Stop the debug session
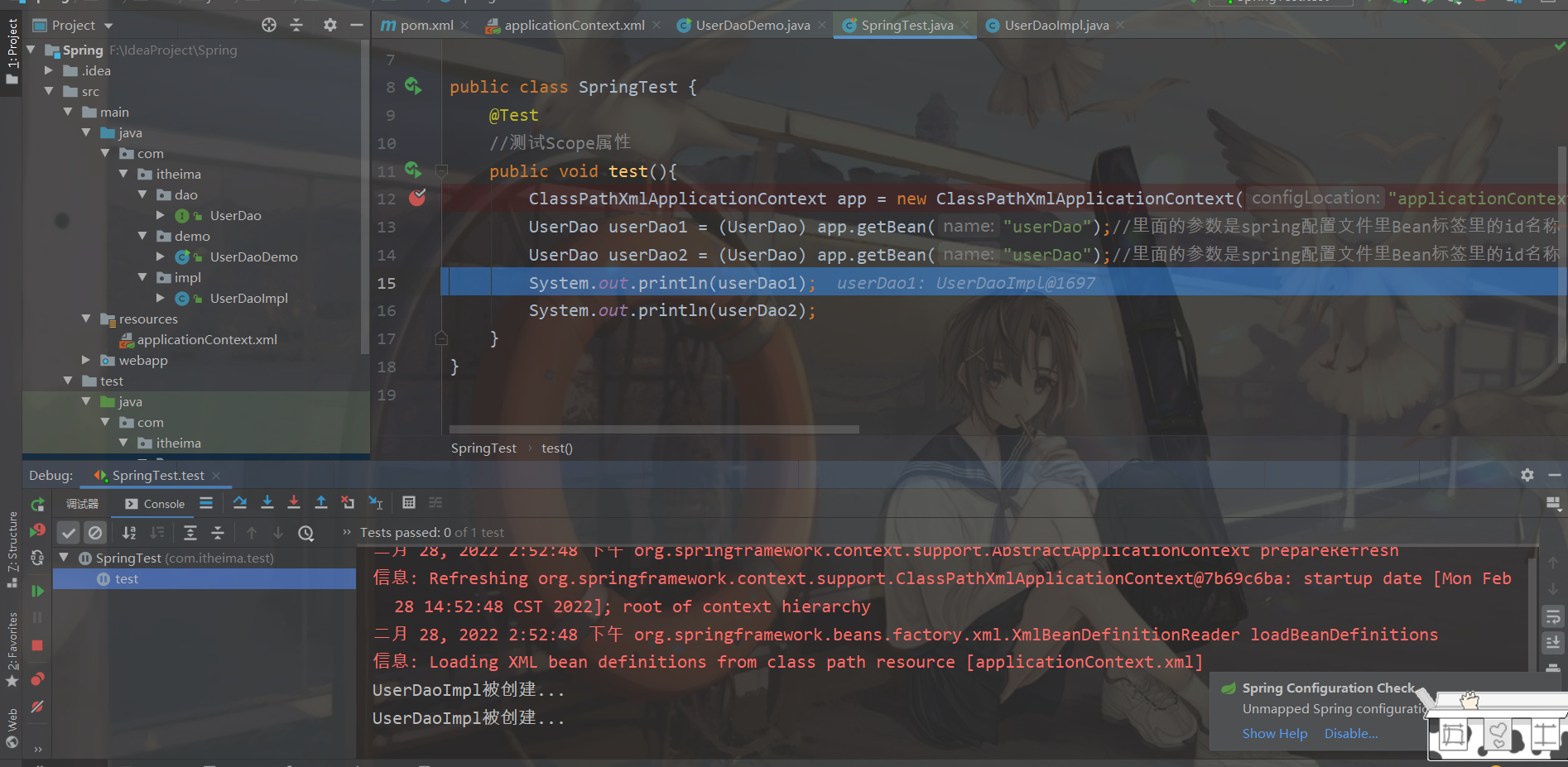The width and height of the screenshot is (1568, 767). point(37,645)
